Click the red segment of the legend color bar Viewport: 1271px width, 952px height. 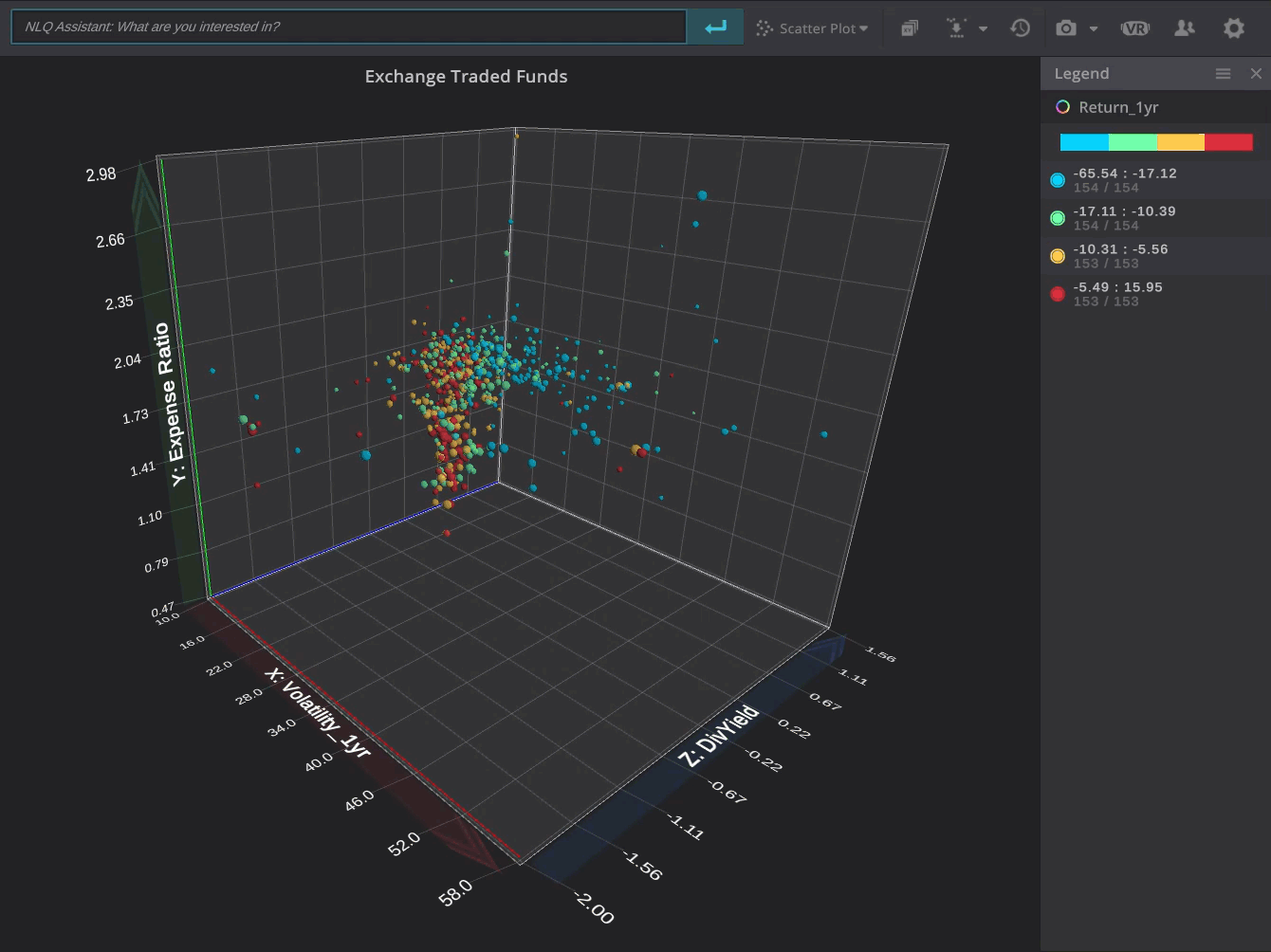(x=1228, y=142)
